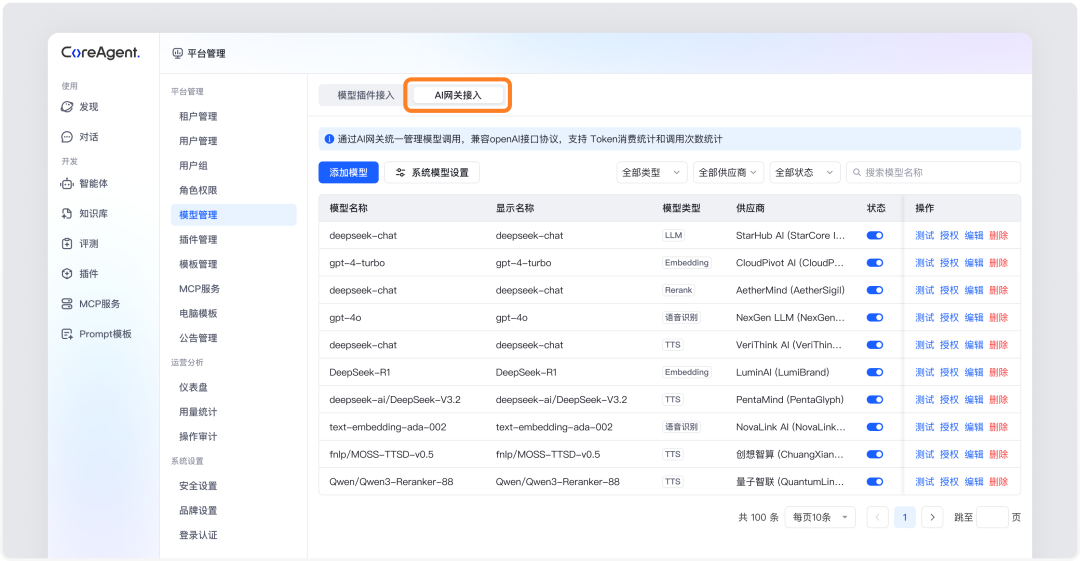Open the 全部供应商 dropdown

(x=728, y=172)
